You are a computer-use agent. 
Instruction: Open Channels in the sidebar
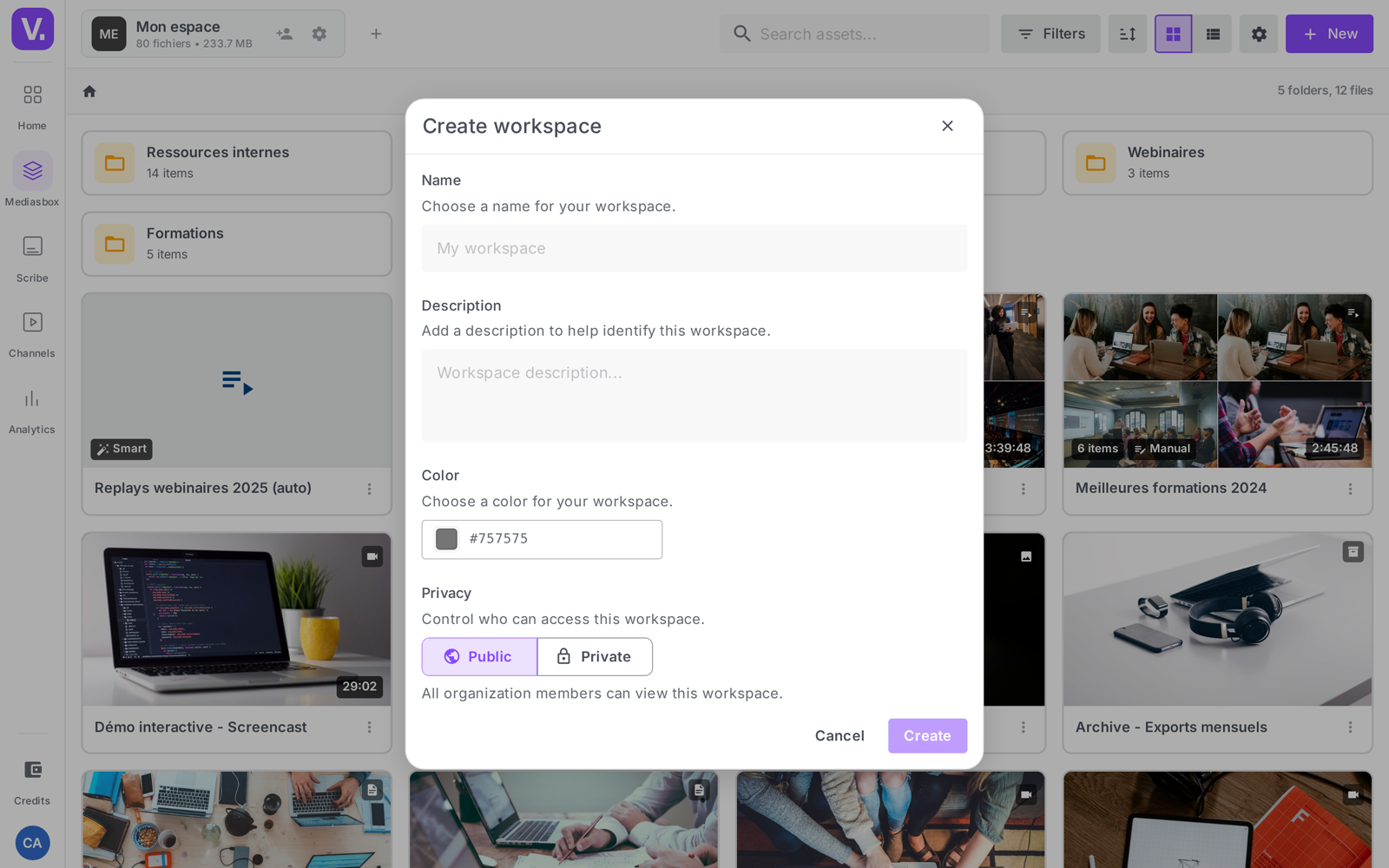point(32,334)
